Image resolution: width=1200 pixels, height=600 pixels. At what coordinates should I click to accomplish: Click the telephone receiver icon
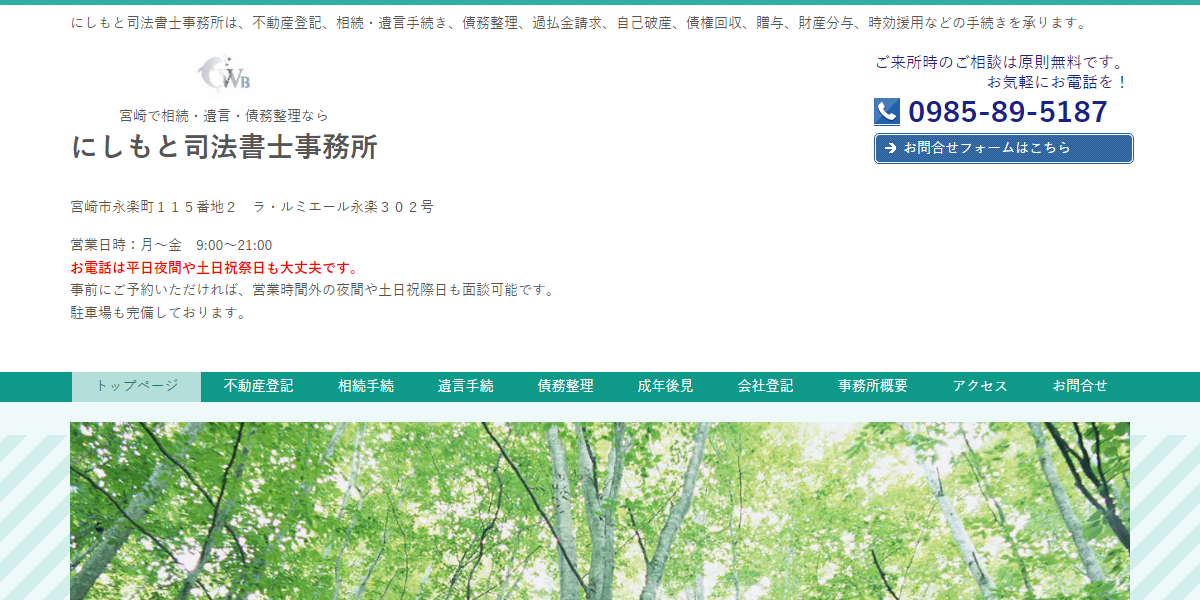coord(886,110)
